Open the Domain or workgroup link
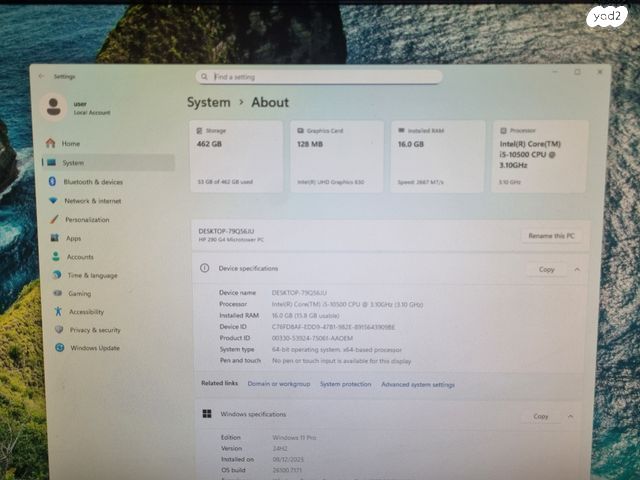The image size is (640, 480). pos(278,384)
